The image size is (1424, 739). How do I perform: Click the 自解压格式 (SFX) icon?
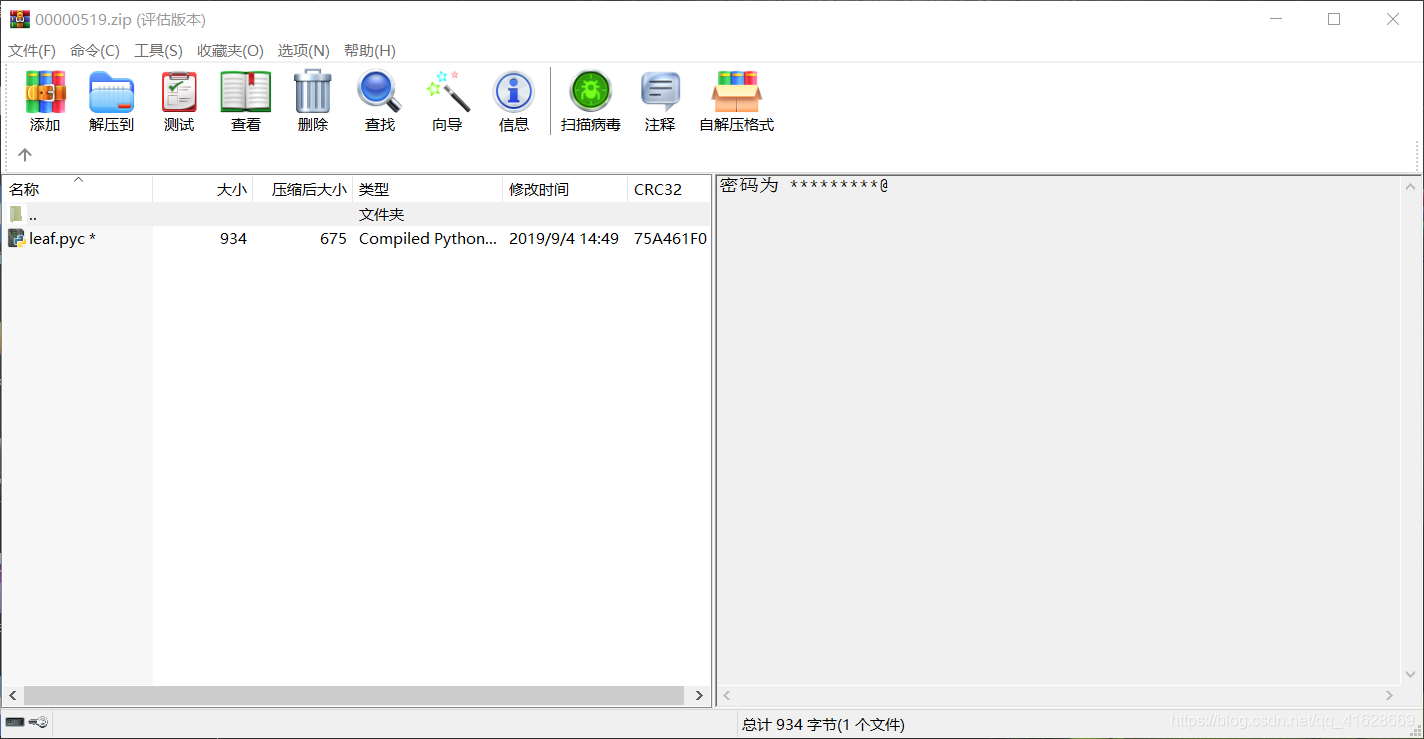[736, 92]
